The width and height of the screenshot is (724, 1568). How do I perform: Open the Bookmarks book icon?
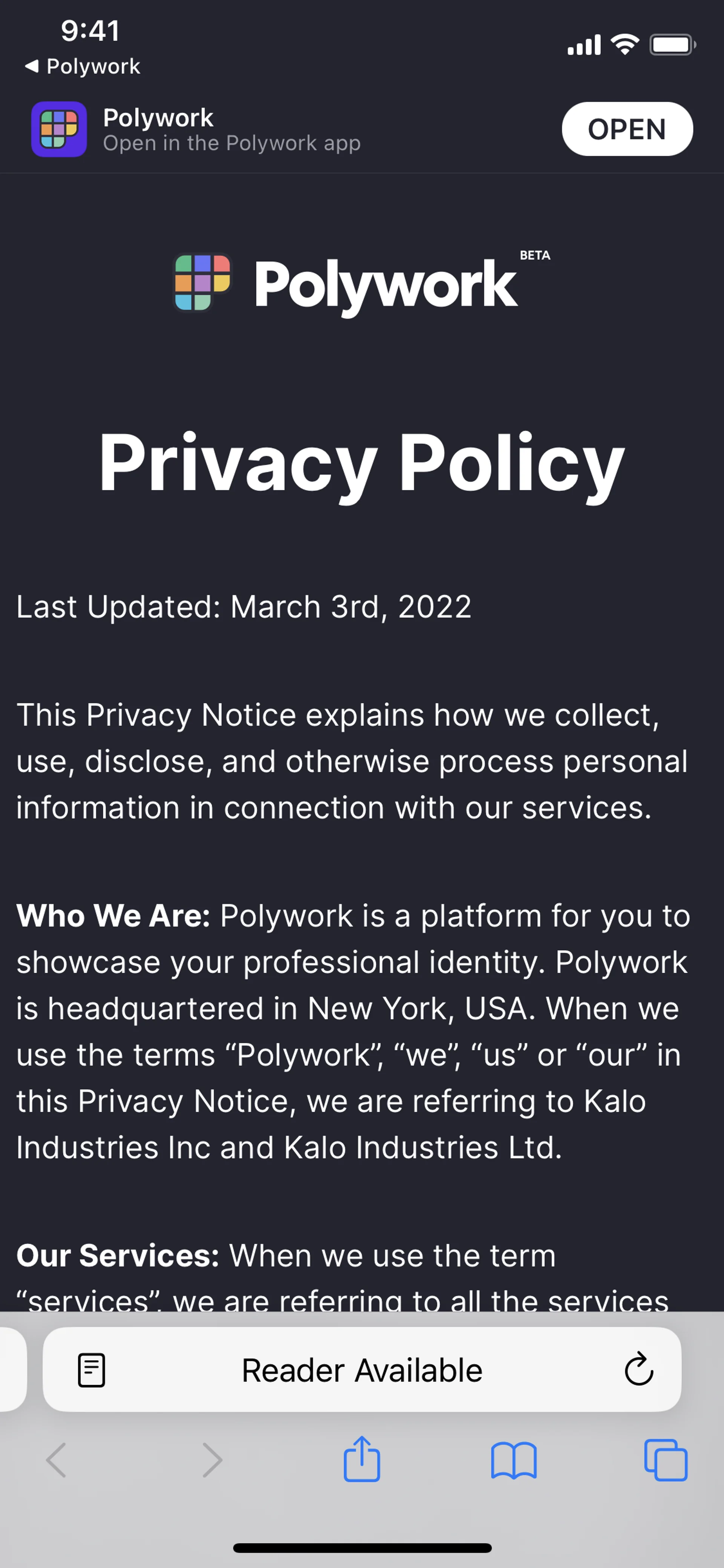[x=514, y=1460]
